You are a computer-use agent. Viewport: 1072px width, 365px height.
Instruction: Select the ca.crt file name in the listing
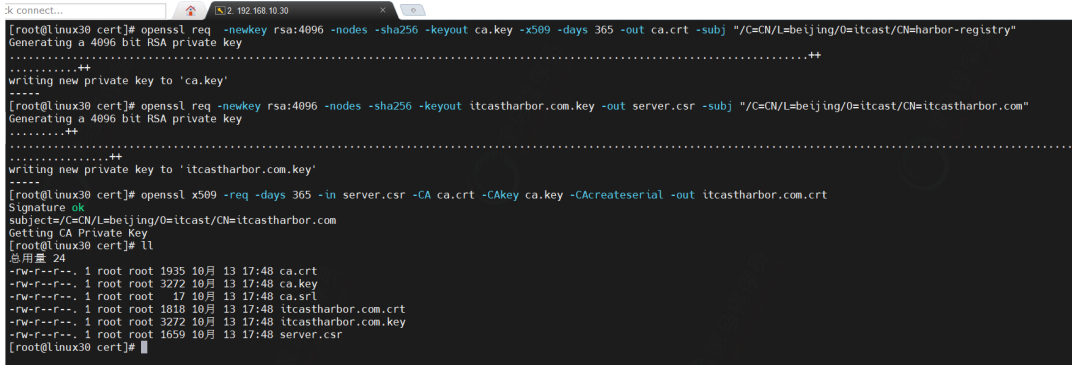298,271
